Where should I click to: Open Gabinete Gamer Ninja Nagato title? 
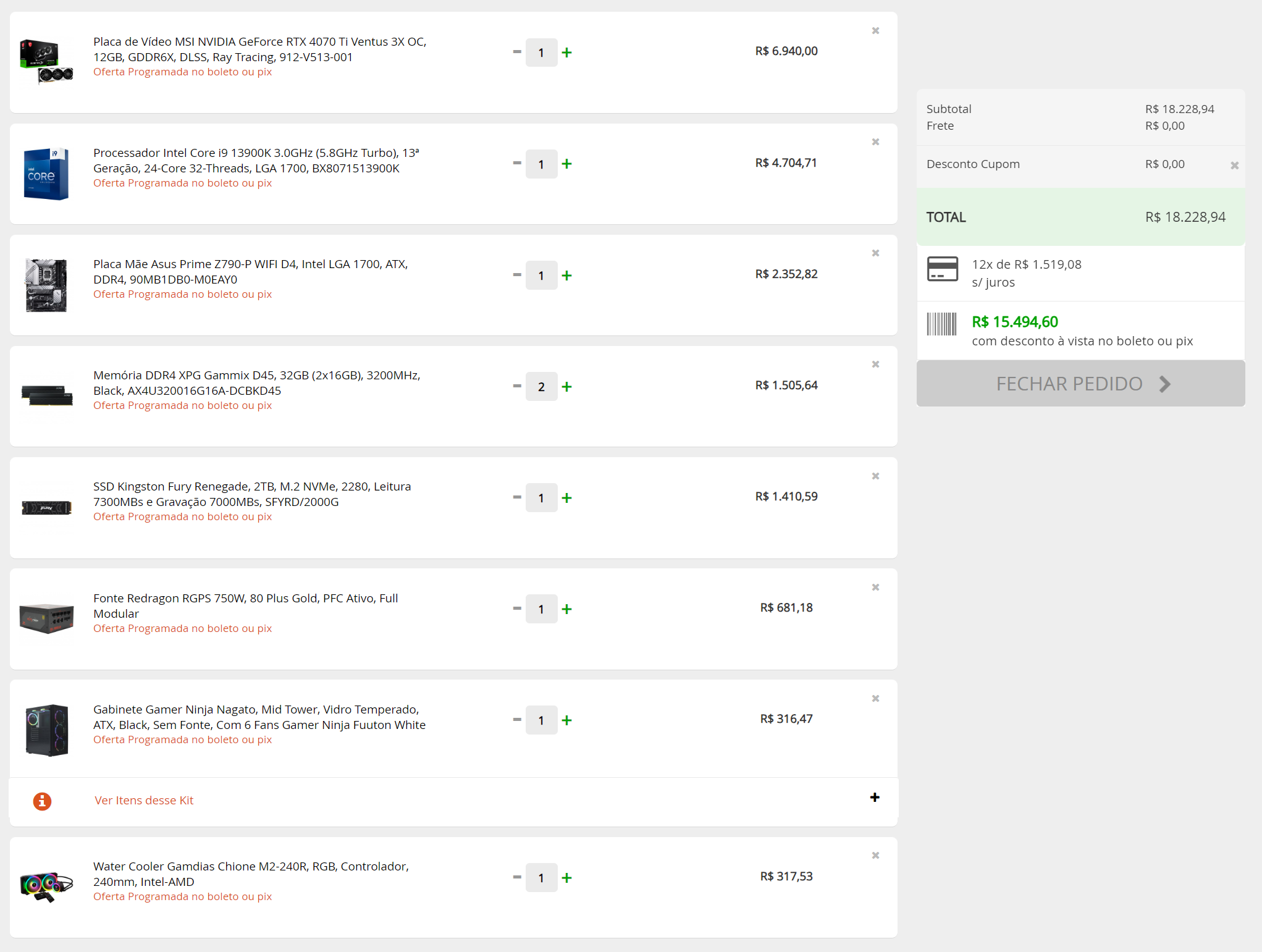(259, 717)
